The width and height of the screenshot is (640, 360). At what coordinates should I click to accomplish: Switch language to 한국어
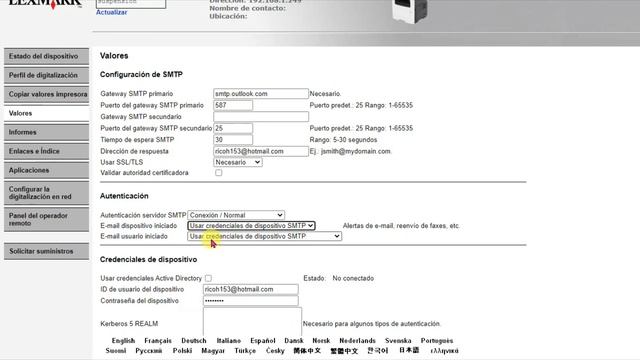point(378,351)
